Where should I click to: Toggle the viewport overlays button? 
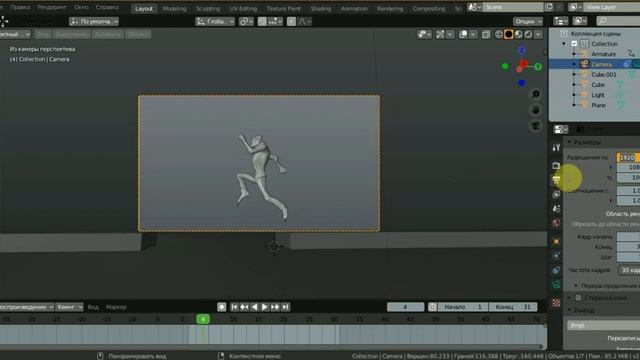(463, 34)
